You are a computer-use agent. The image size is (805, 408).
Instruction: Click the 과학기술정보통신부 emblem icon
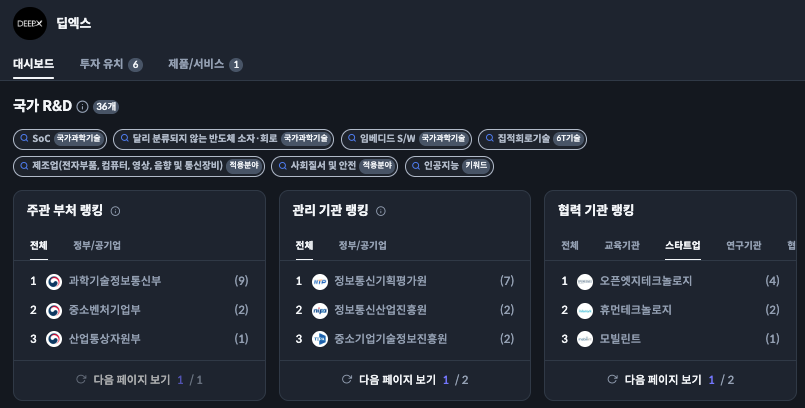click(x=54, y=282)
